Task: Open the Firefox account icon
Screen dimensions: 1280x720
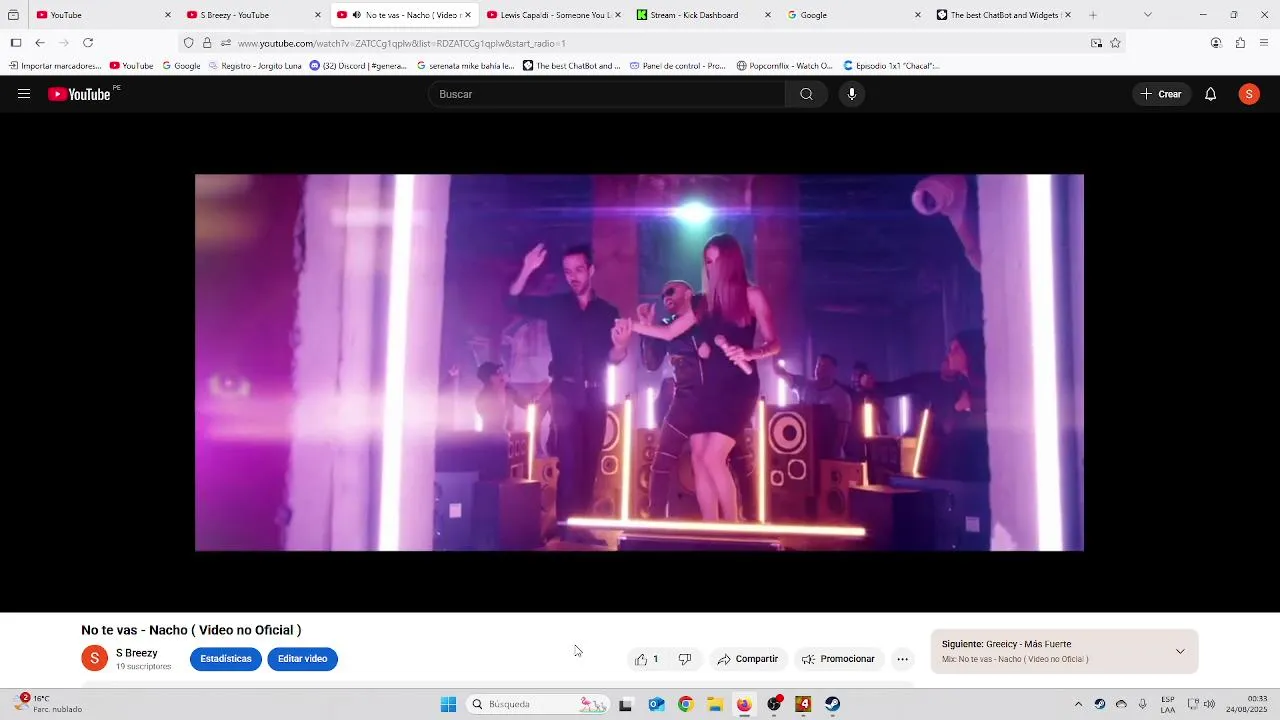Action: pos(1216,43)
